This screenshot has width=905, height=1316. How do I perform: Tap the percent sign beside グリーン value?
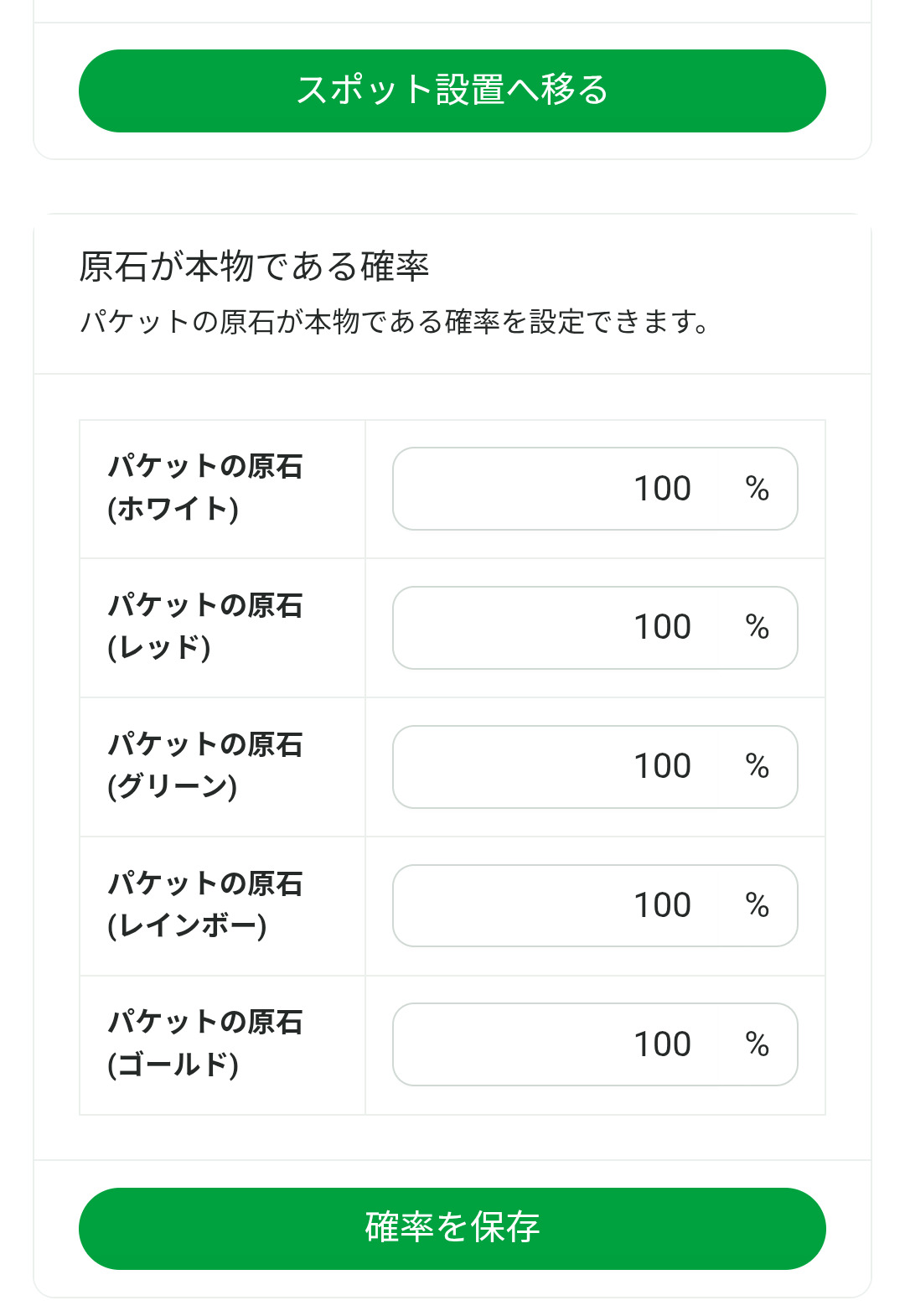point(758,767)
